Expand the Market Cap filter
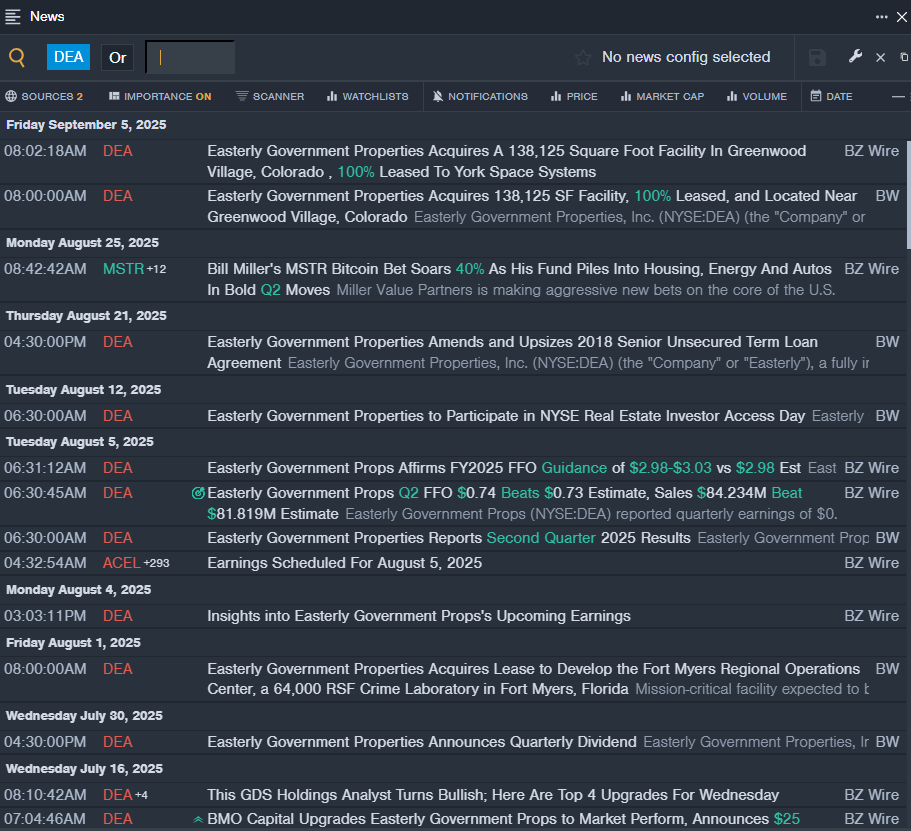The image size is (911, 831). pyautogui.click(x=662, y=97)
